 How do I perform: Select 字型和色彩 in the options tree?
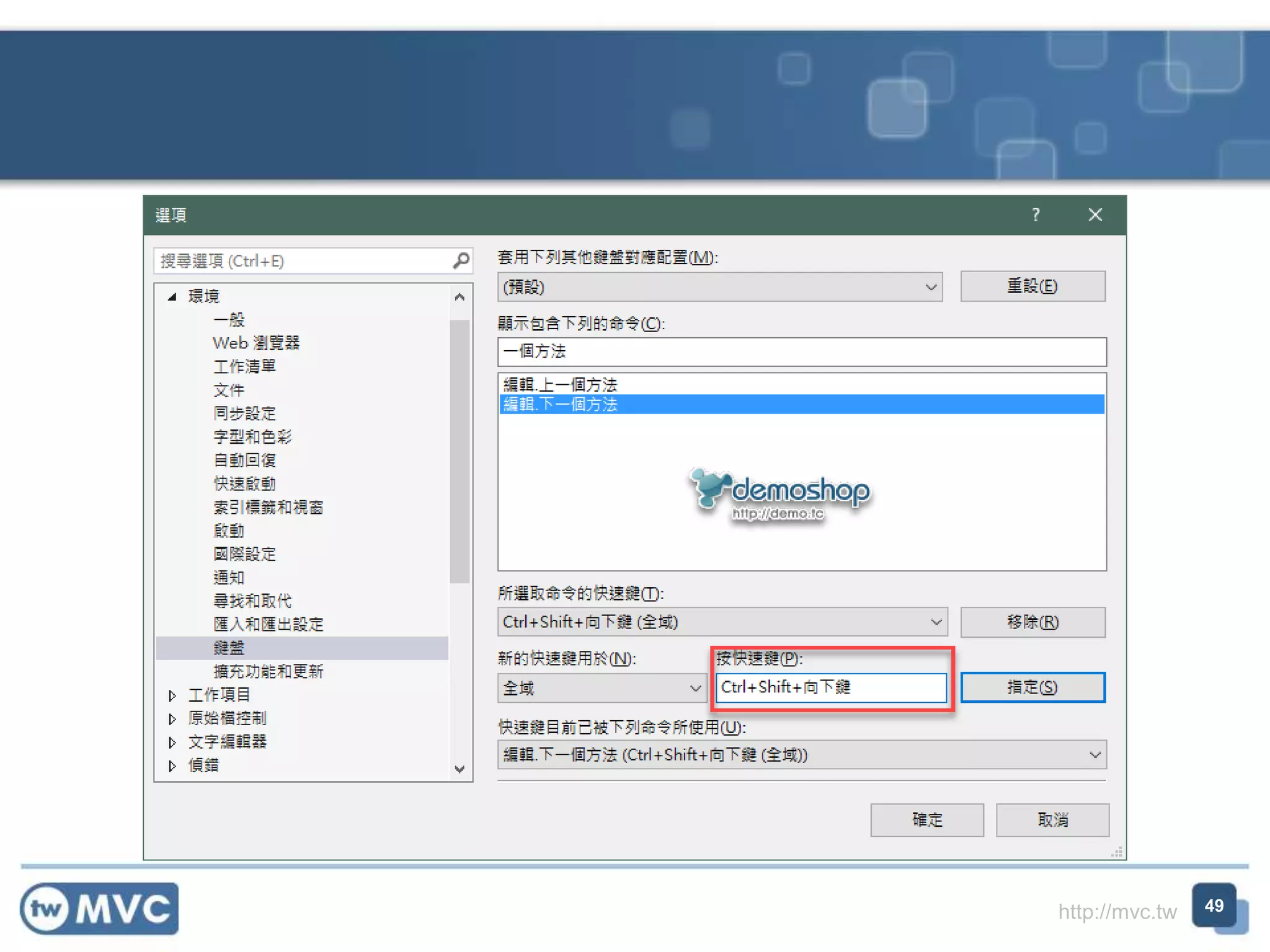point(252,437)
